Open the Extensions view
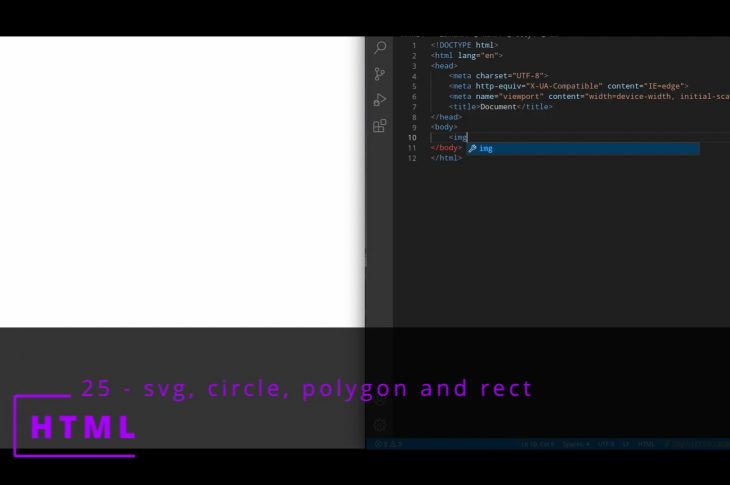Screen dimensions: 730x485 pos(380,126)
